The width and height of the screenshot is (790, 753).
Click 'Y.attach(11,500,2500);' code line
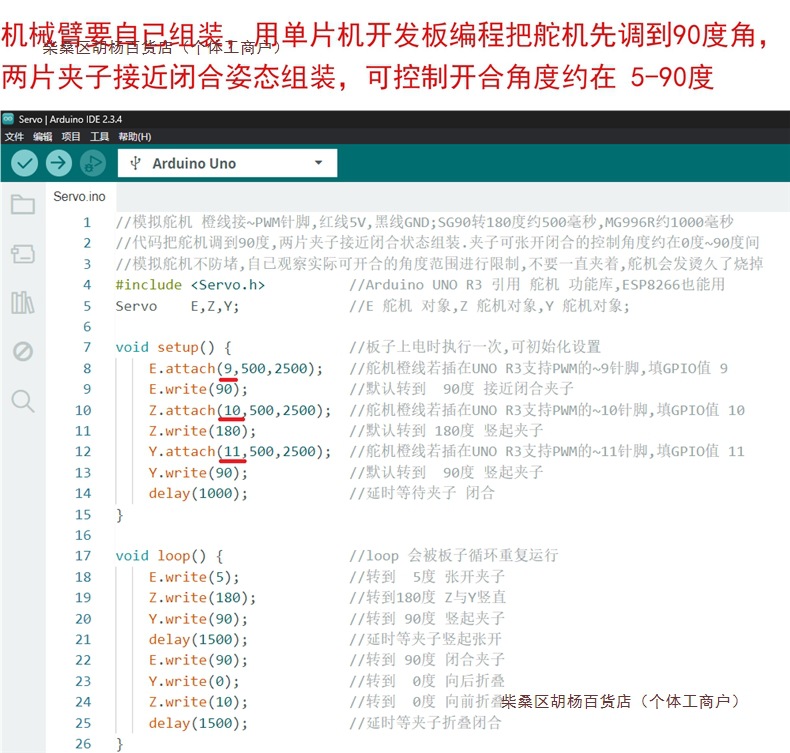coord(240,451)
